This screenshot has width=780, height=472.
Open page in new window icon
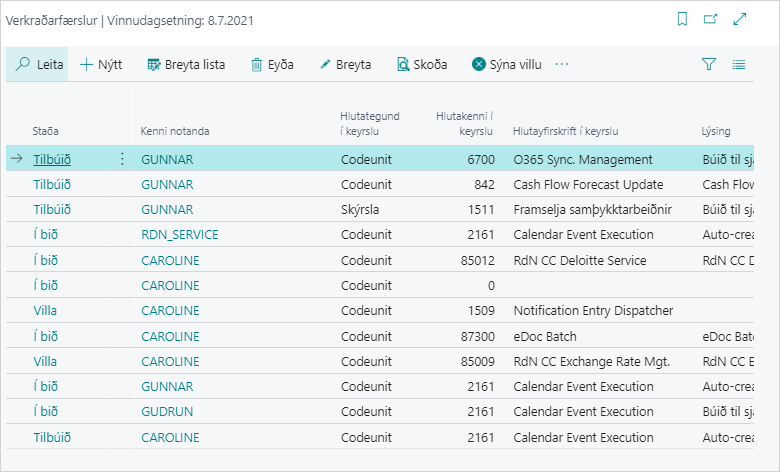pos(711,19)
